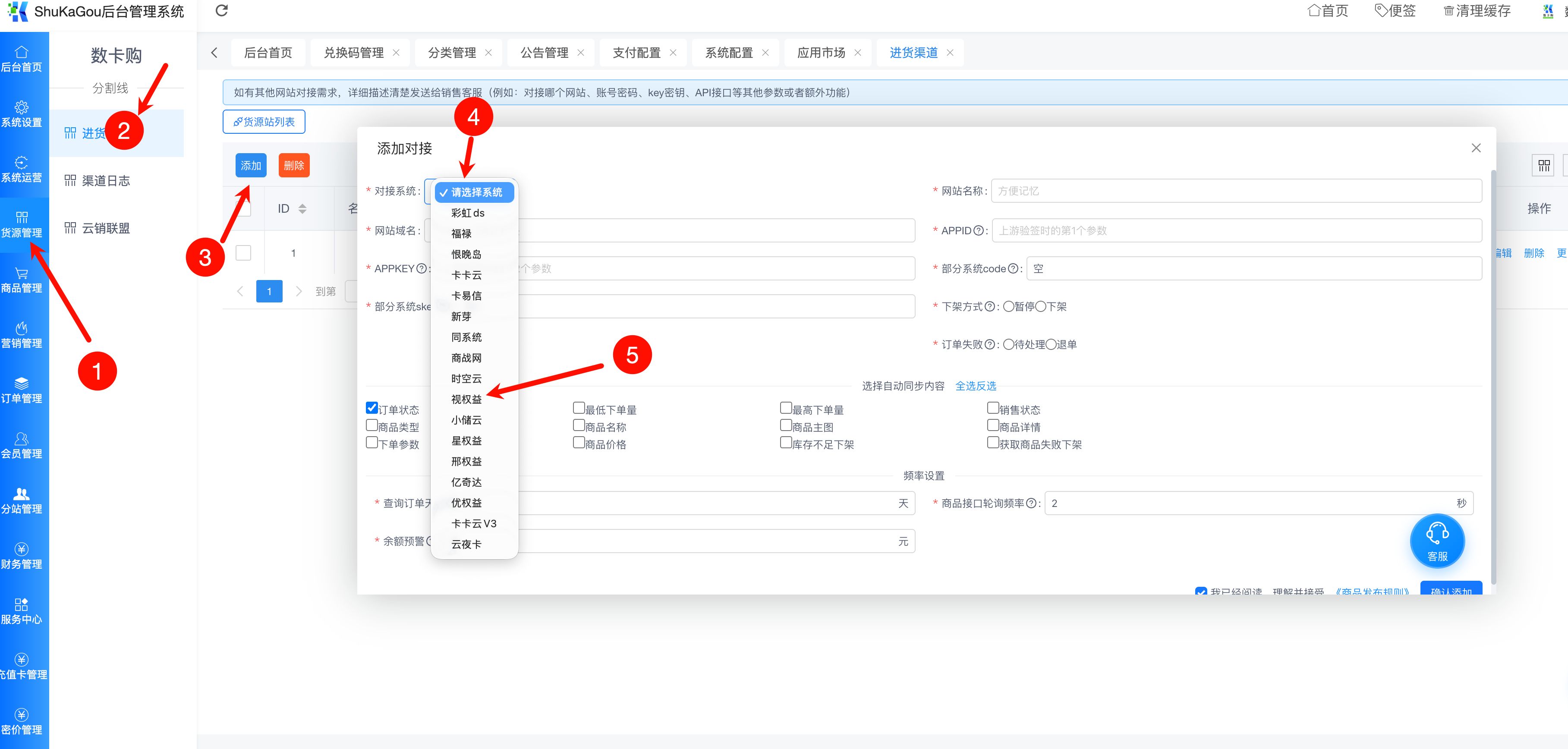Image resolution: width=1568 pixels, height=749 pixels.
Task: Open 会员管理 user sidebar icon
Action: [21, 439]
